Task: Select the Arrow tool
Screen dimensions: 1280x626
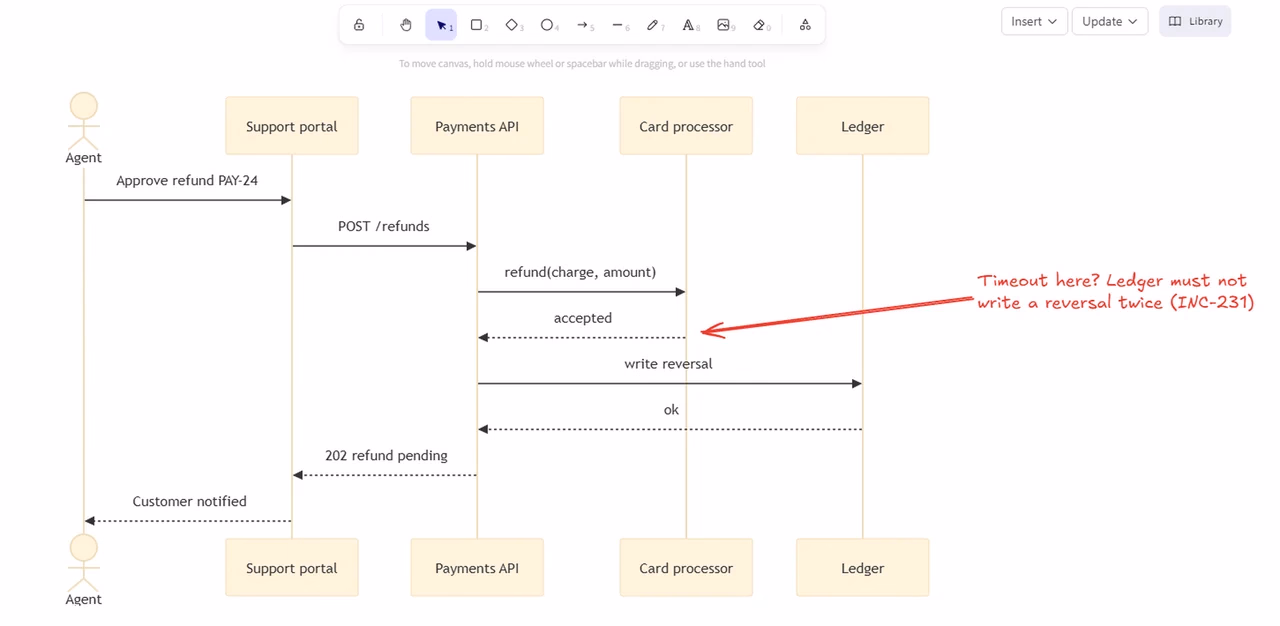Action: tap(583, 25)
